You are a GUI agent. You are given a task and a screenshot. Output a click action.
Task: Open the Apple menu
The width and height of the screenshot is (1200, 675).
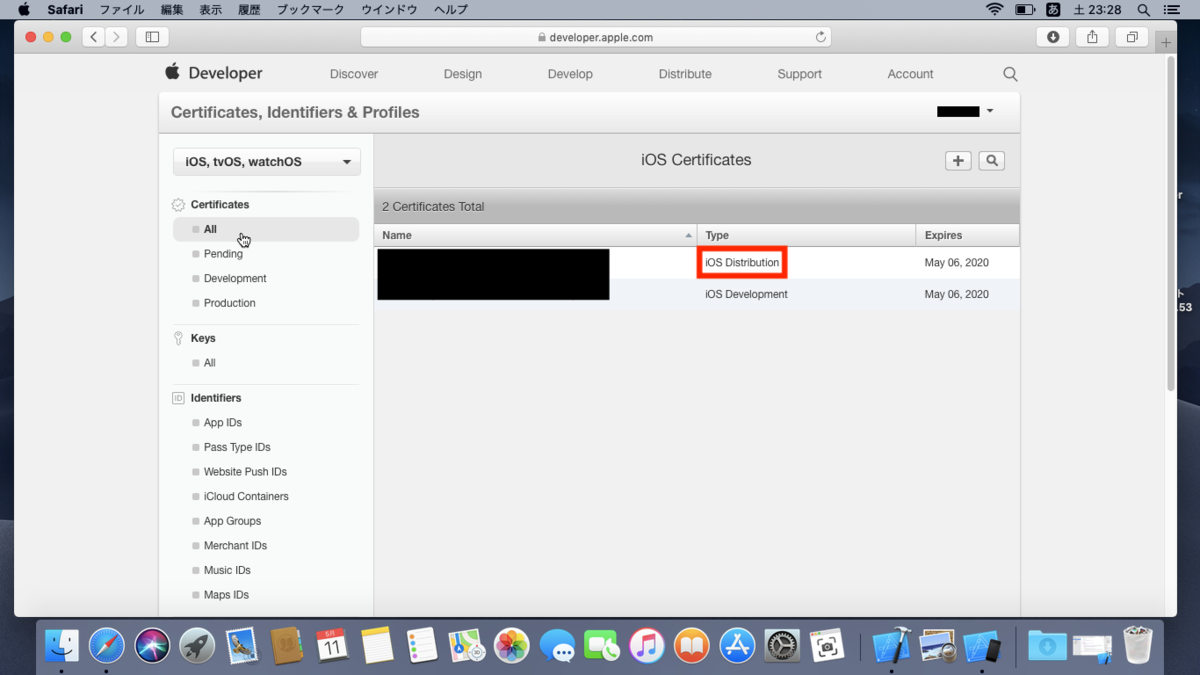tap(23, 9)
